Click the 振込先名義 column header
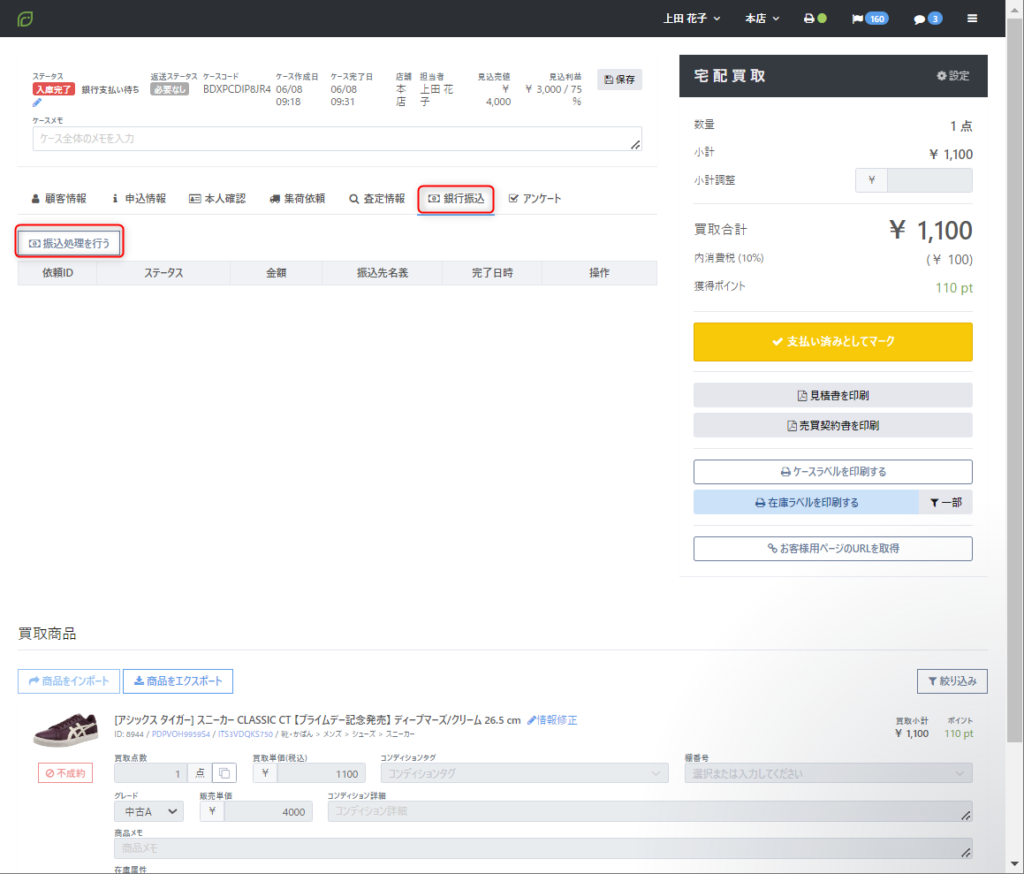Screen dimensions: 1024x874 382,273
